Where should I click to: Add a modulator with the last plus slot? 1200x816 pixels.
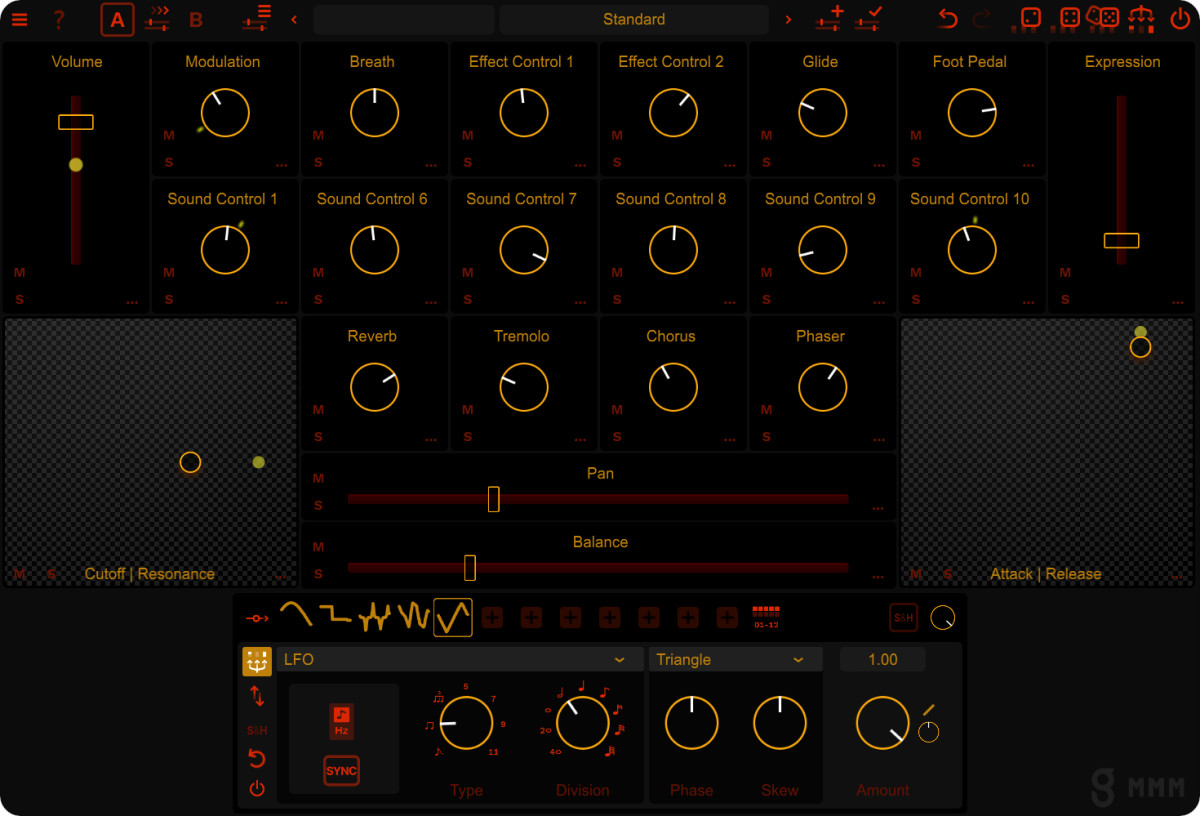[728, 618]
